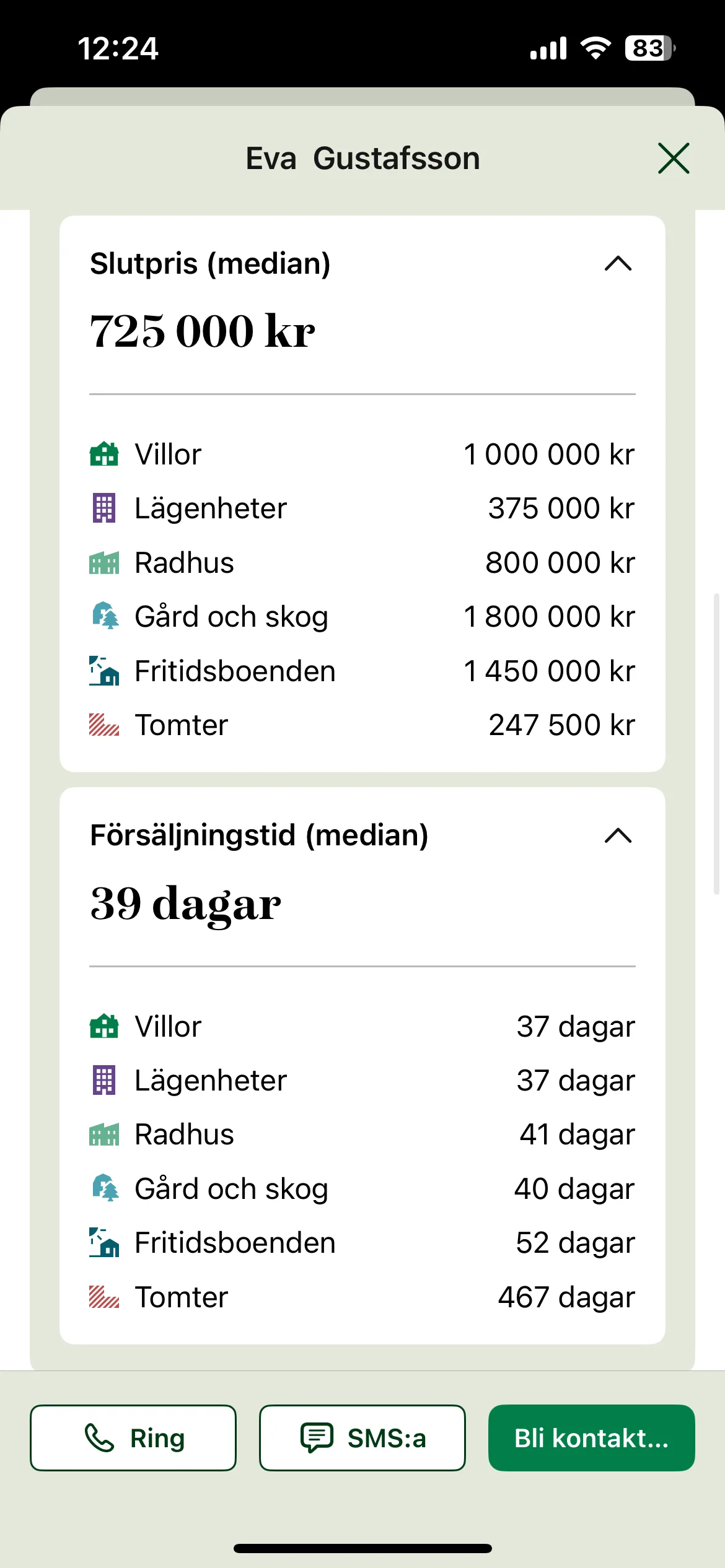This screenshot has height=1568, width=725.
Task: Select the Lägenheter 37 dagar row
Action: coord(362,1081)
